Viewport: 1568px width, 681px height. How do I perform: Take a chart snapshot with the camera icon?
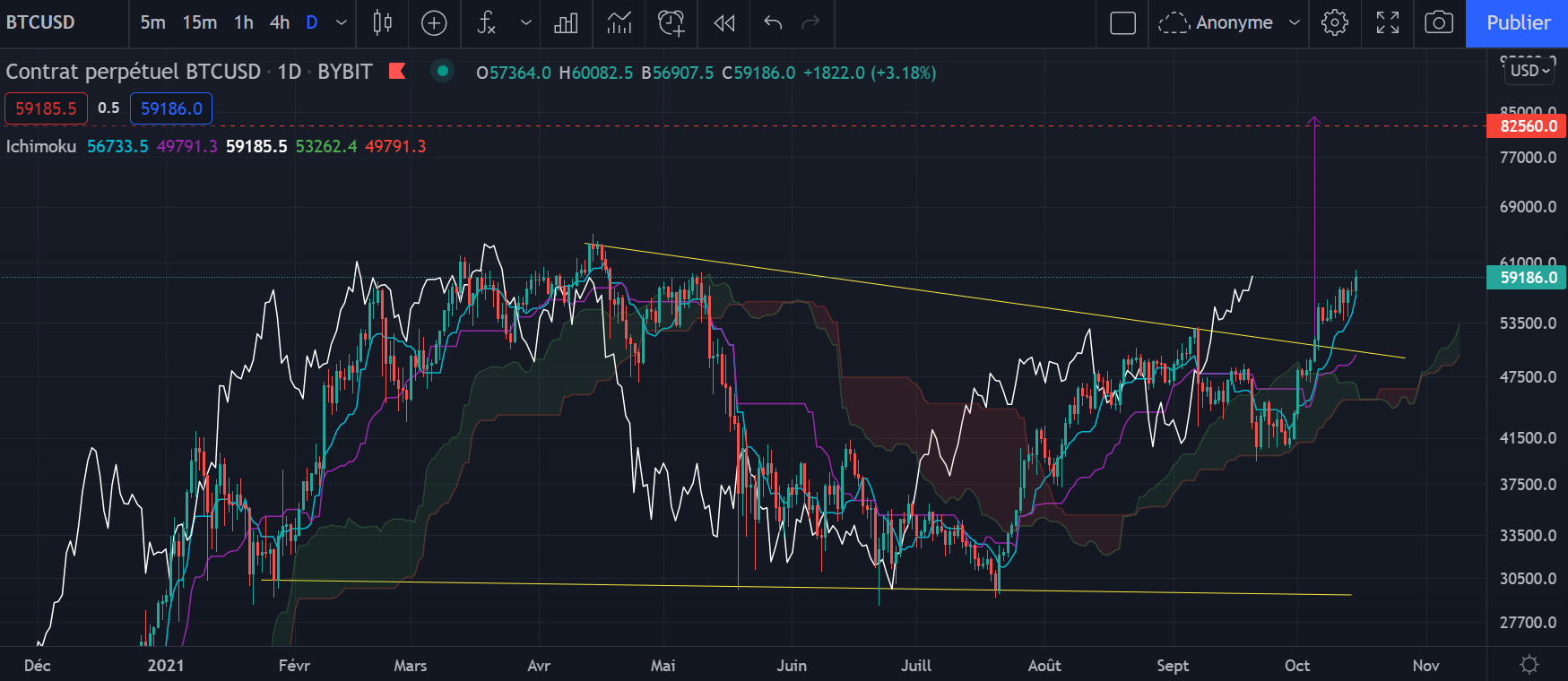[x=1439, y=23]
